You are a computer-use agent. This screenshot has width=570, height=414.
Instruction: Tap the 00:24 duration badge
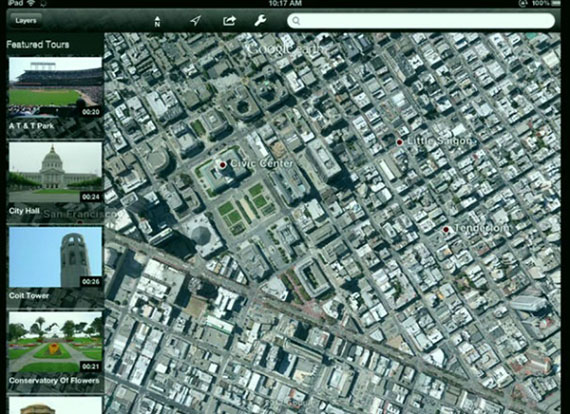pos(91,197)
